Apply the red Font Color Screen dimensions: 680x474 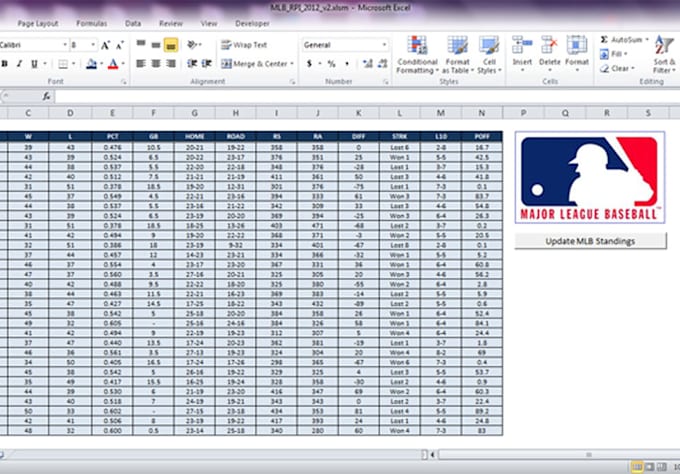[x=113, y=64]
